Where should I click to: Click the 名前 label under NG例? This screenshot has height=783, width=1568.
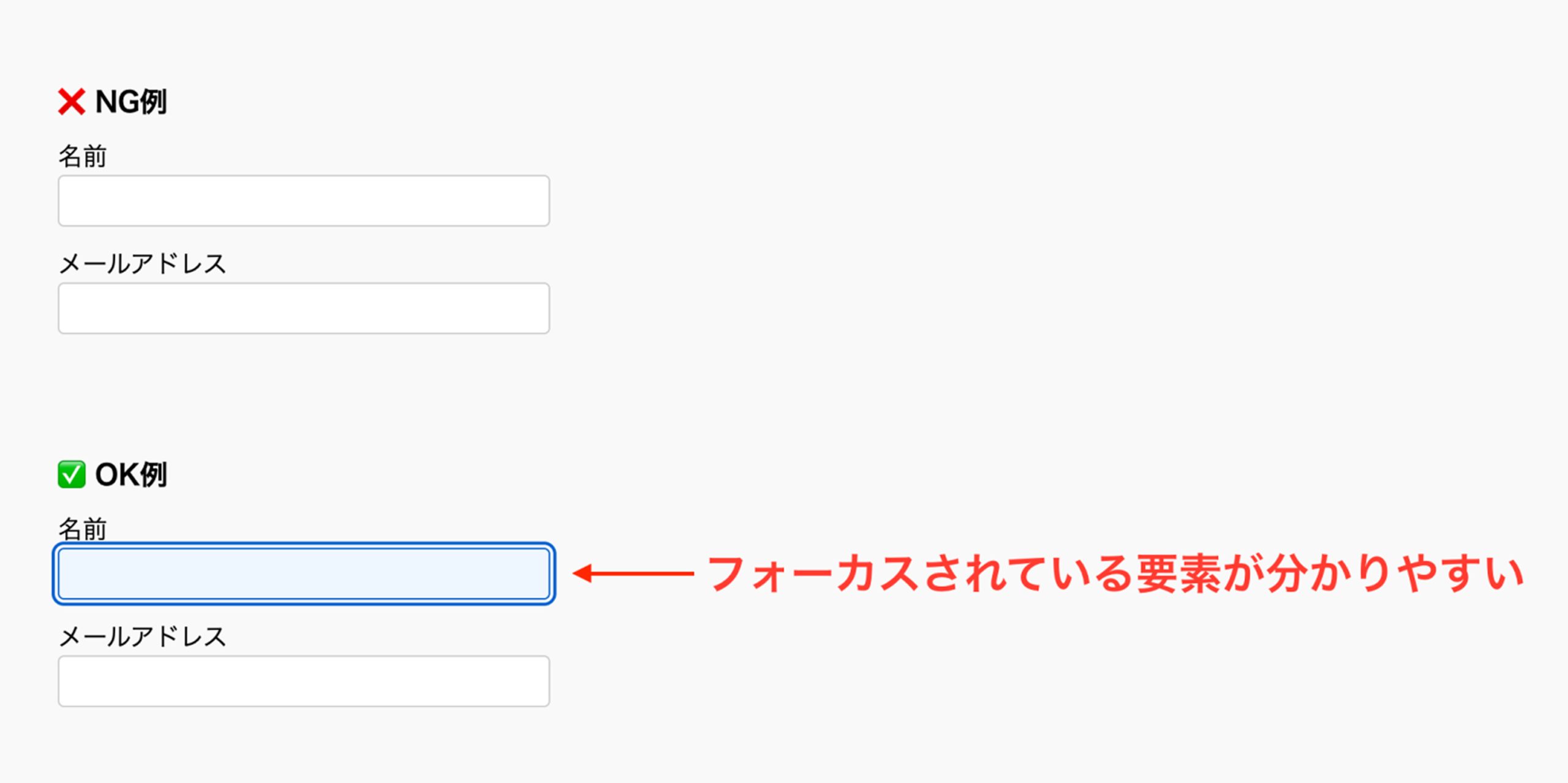point(83,156)
